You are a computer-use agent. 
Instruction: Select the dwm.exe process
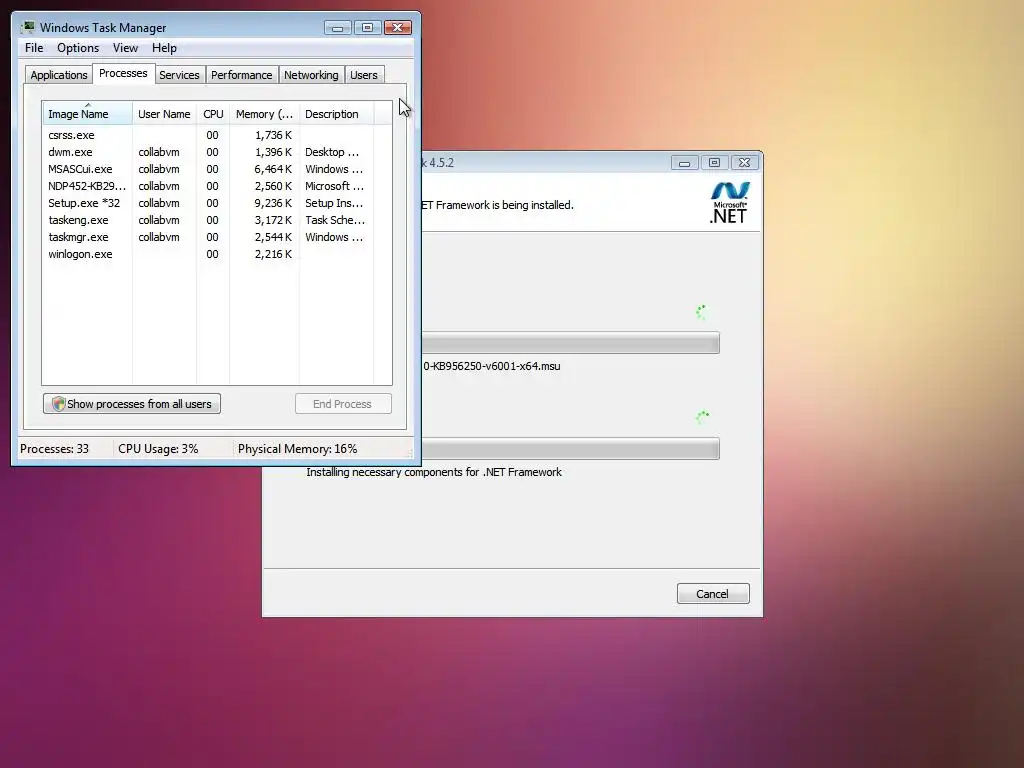pos(208,152)
